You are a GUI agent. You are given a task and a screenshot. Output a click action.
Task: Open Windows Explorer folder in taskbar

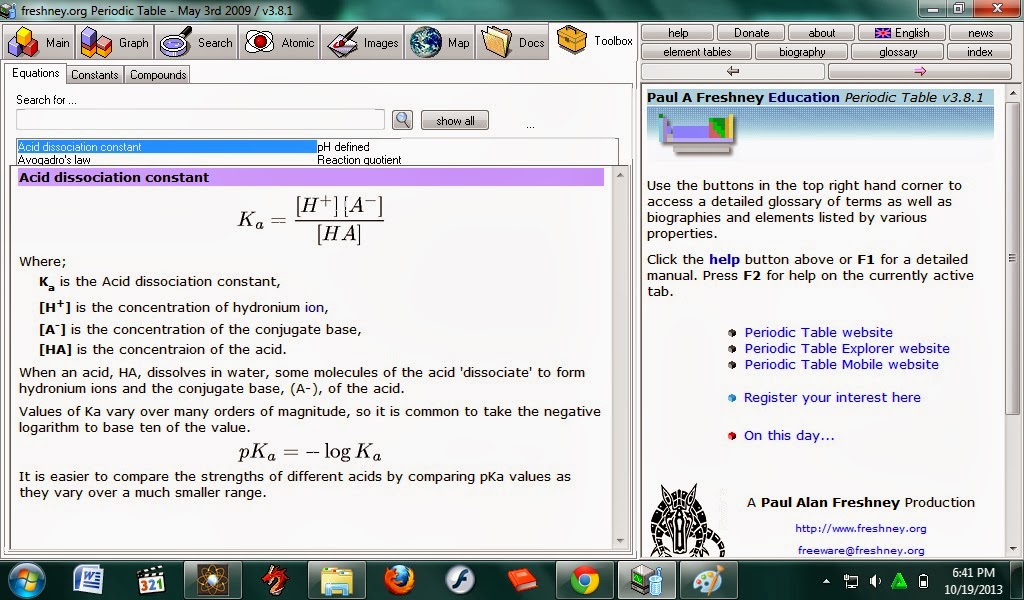(x=337, y=580)
